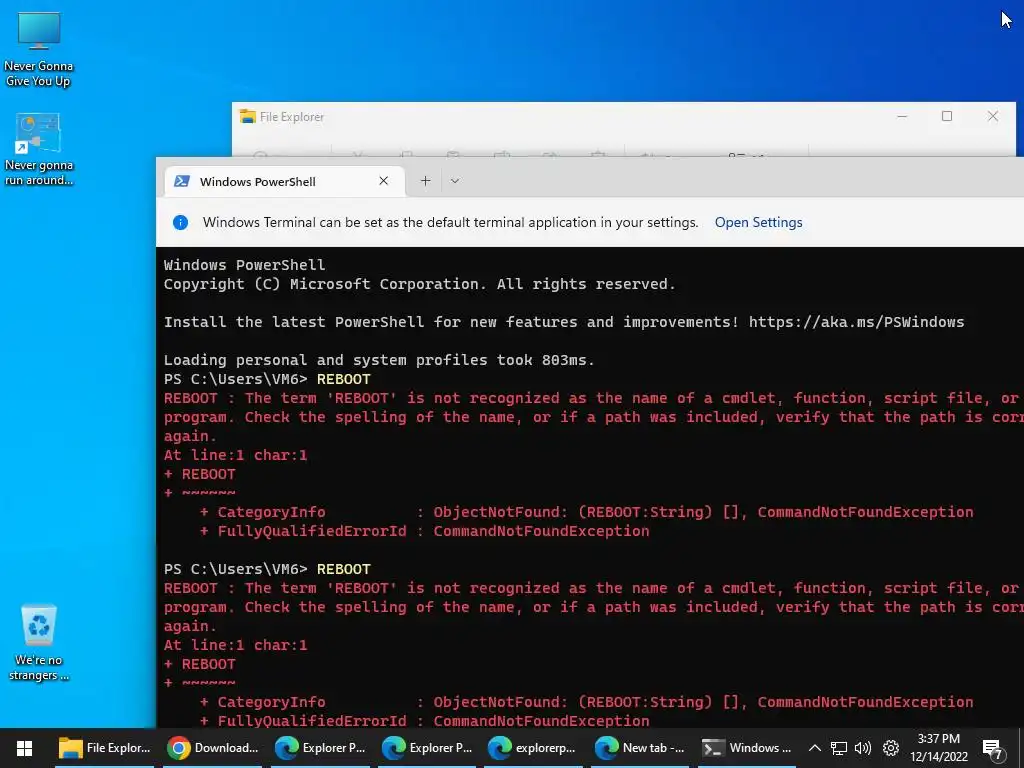Click the info icon in the notification bar
Screen dimensions: 1024x768
(180, 222)
